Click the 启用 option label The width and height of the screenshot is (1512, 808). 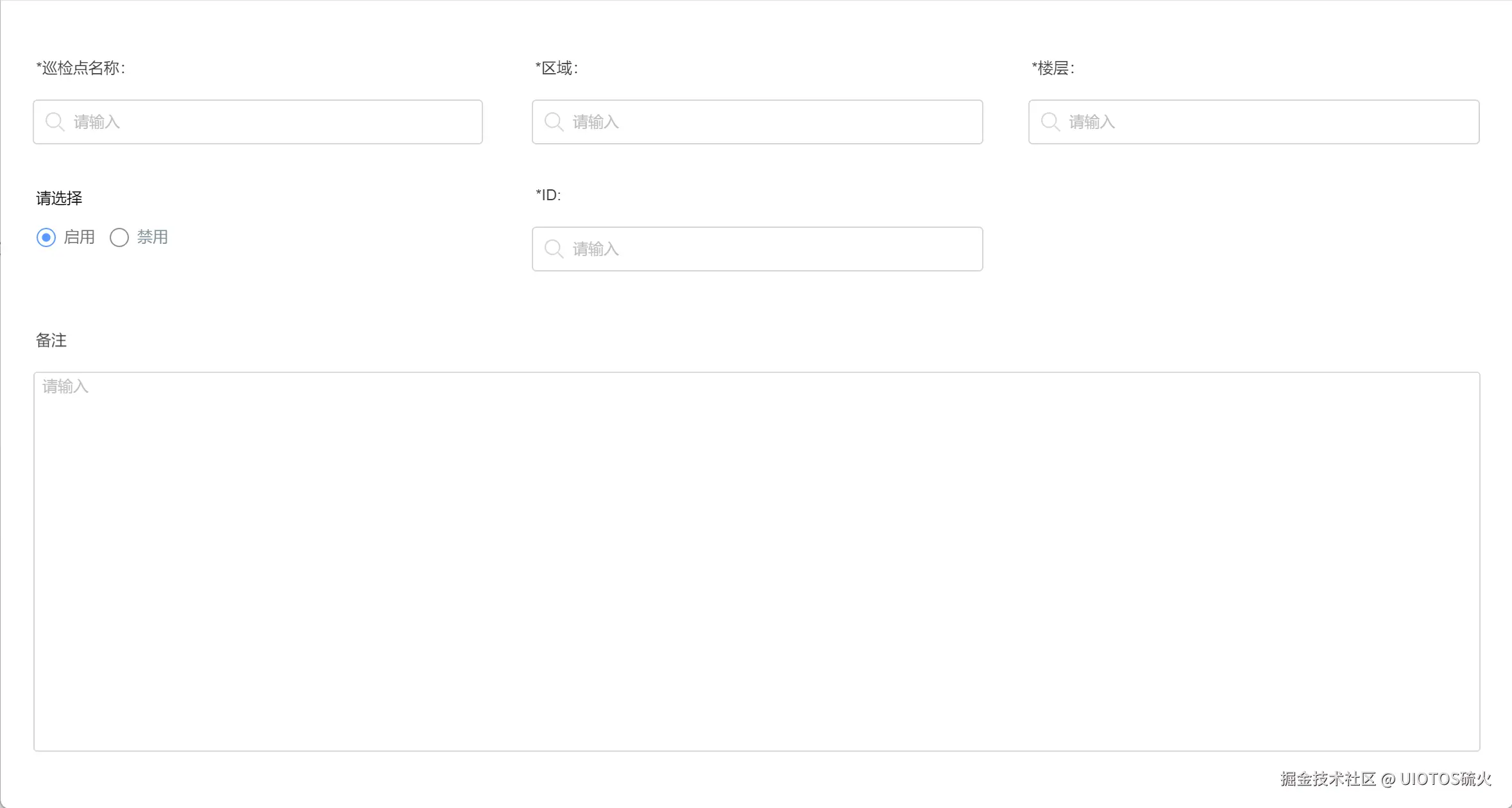tap(80, 237)
